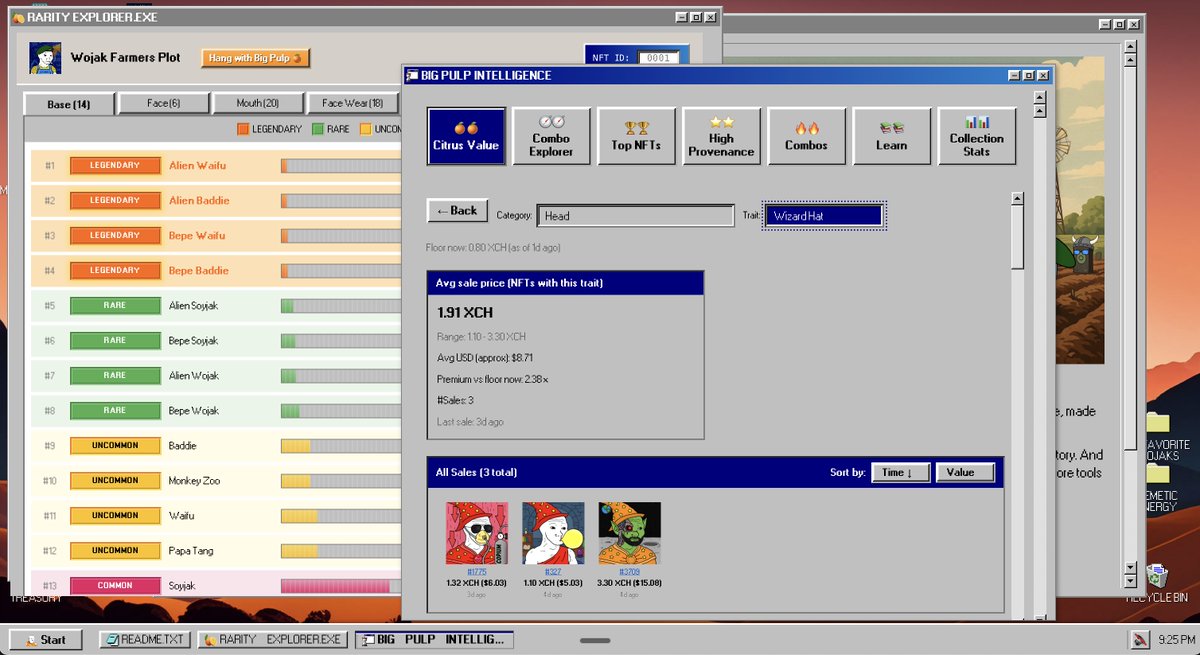Switch to the Combos tab
1200x655 pixels.
pyautogui.click(x=806, y=136)
